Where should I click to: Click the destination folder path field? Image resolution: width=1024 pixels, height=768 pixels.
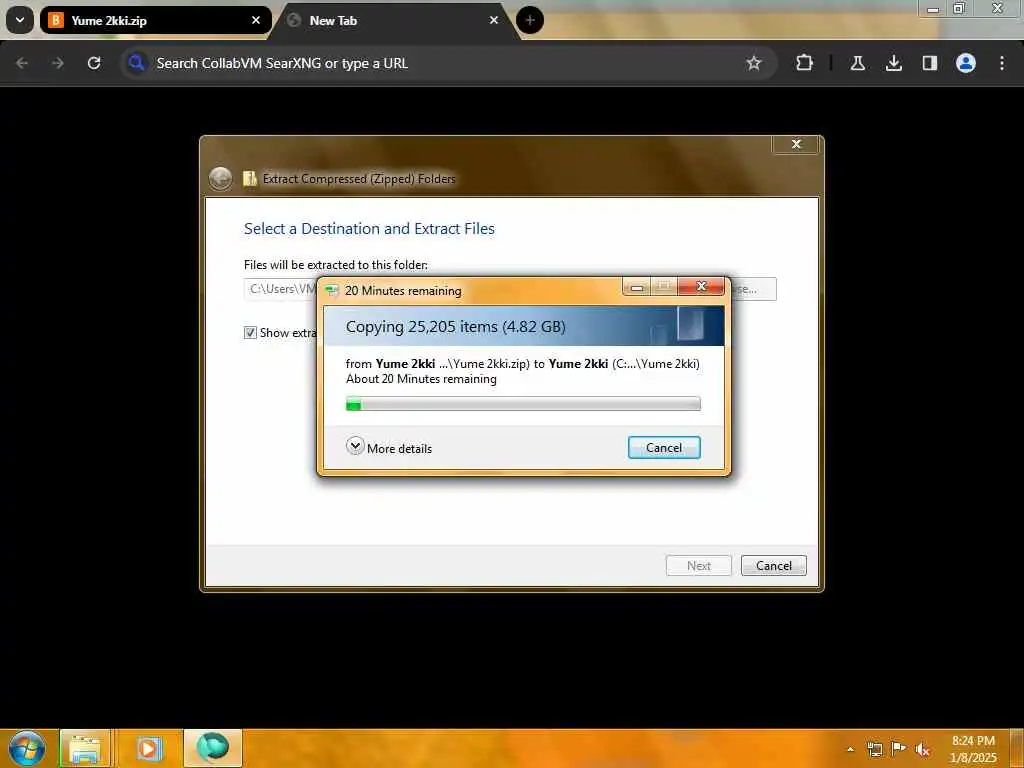[281, 289]
